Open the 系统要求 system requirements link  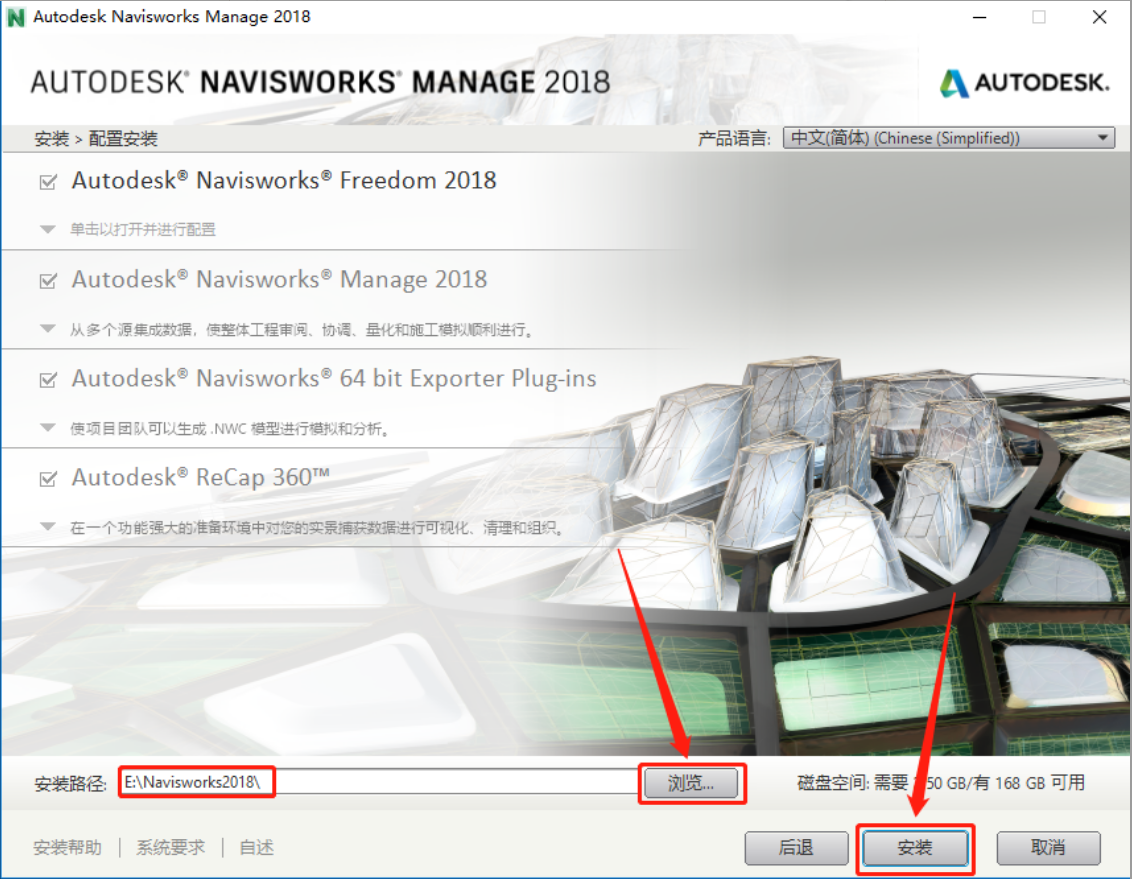[171, 848]
